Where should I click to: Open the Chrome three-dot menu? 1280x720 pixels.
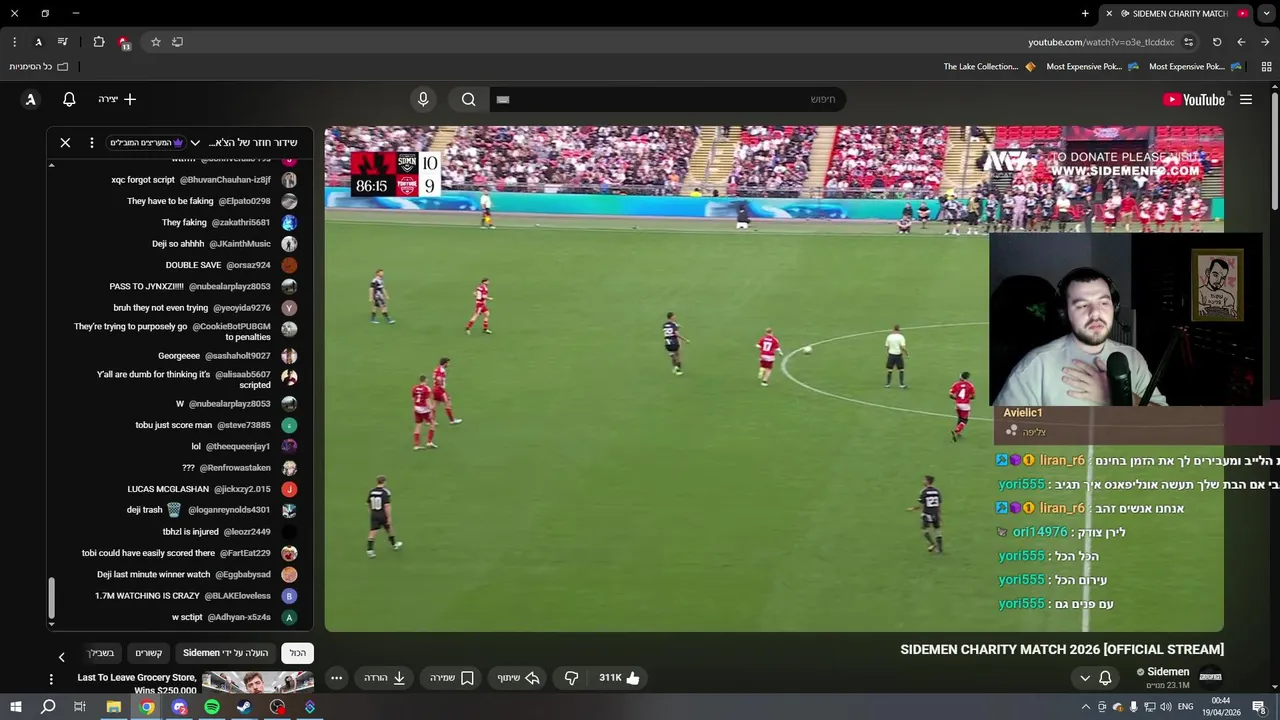click(14, 42)
